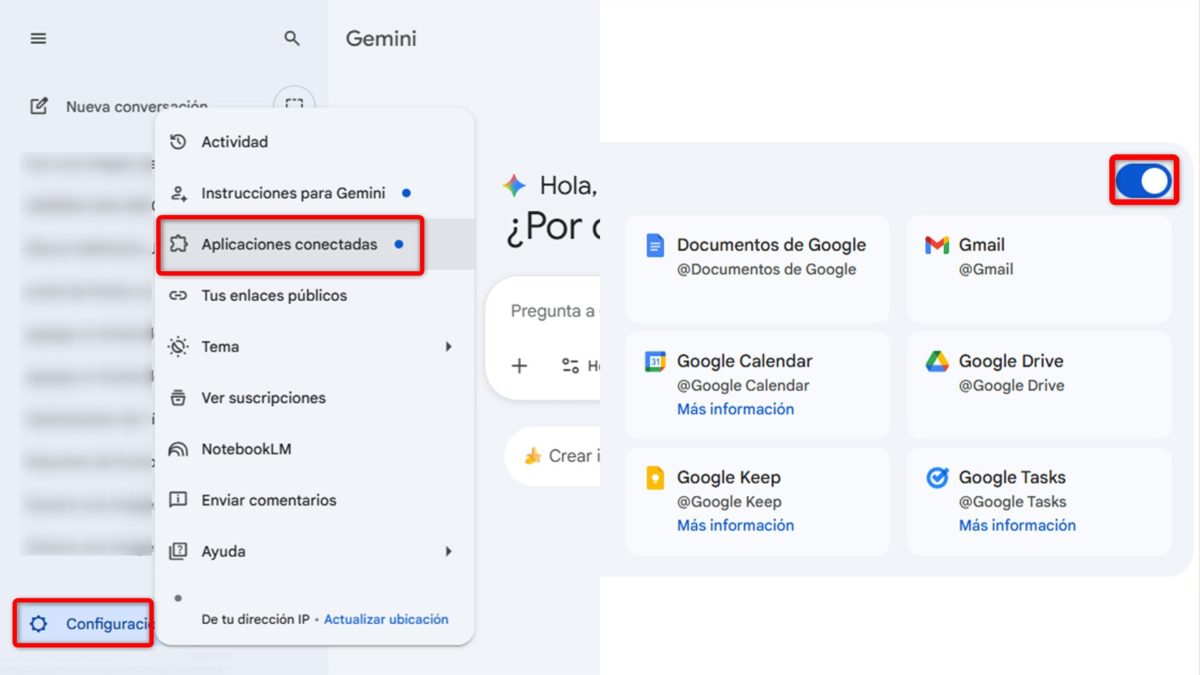Expand the Ayuda submenu
This screenshot has height=675, width=1200.
tap(448, 551)
